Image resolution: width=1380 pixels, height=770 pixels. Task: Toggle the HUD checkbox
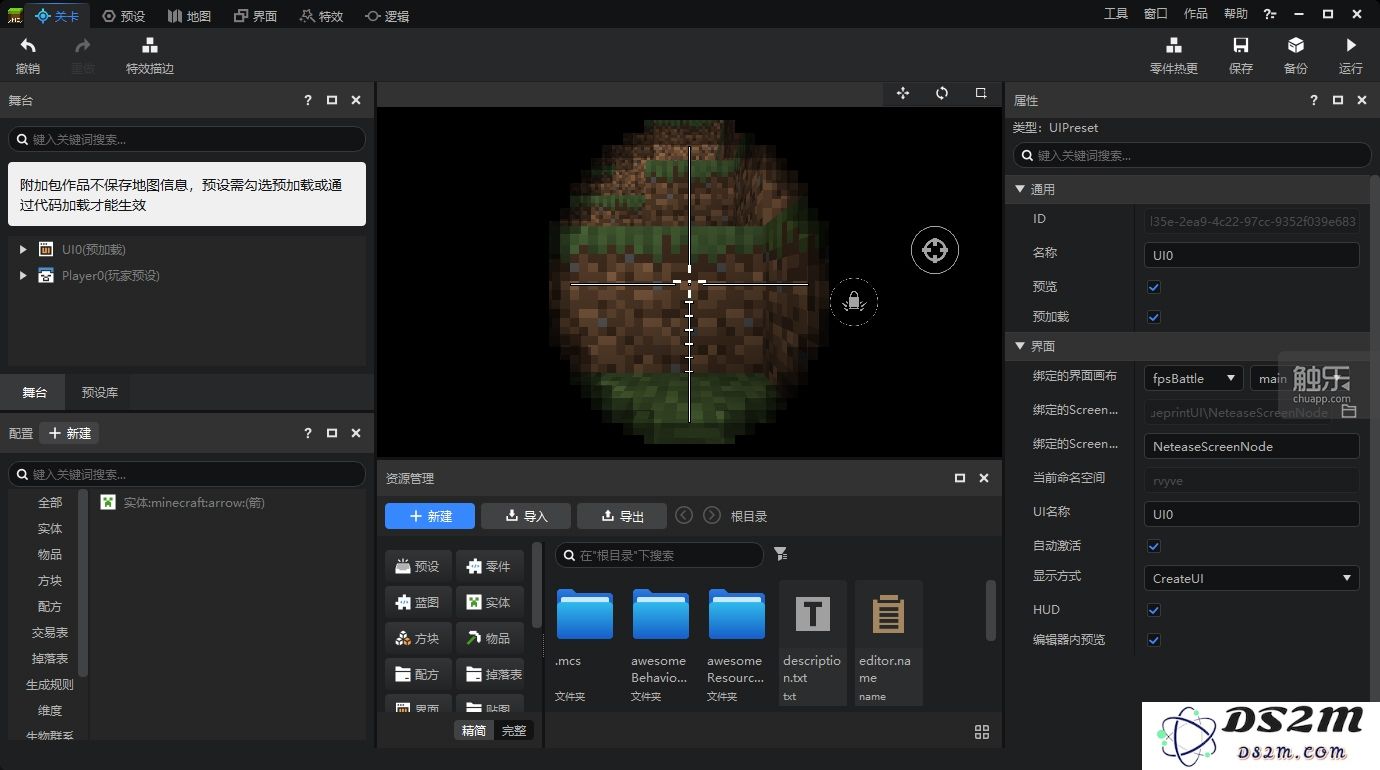point(1153,610)
